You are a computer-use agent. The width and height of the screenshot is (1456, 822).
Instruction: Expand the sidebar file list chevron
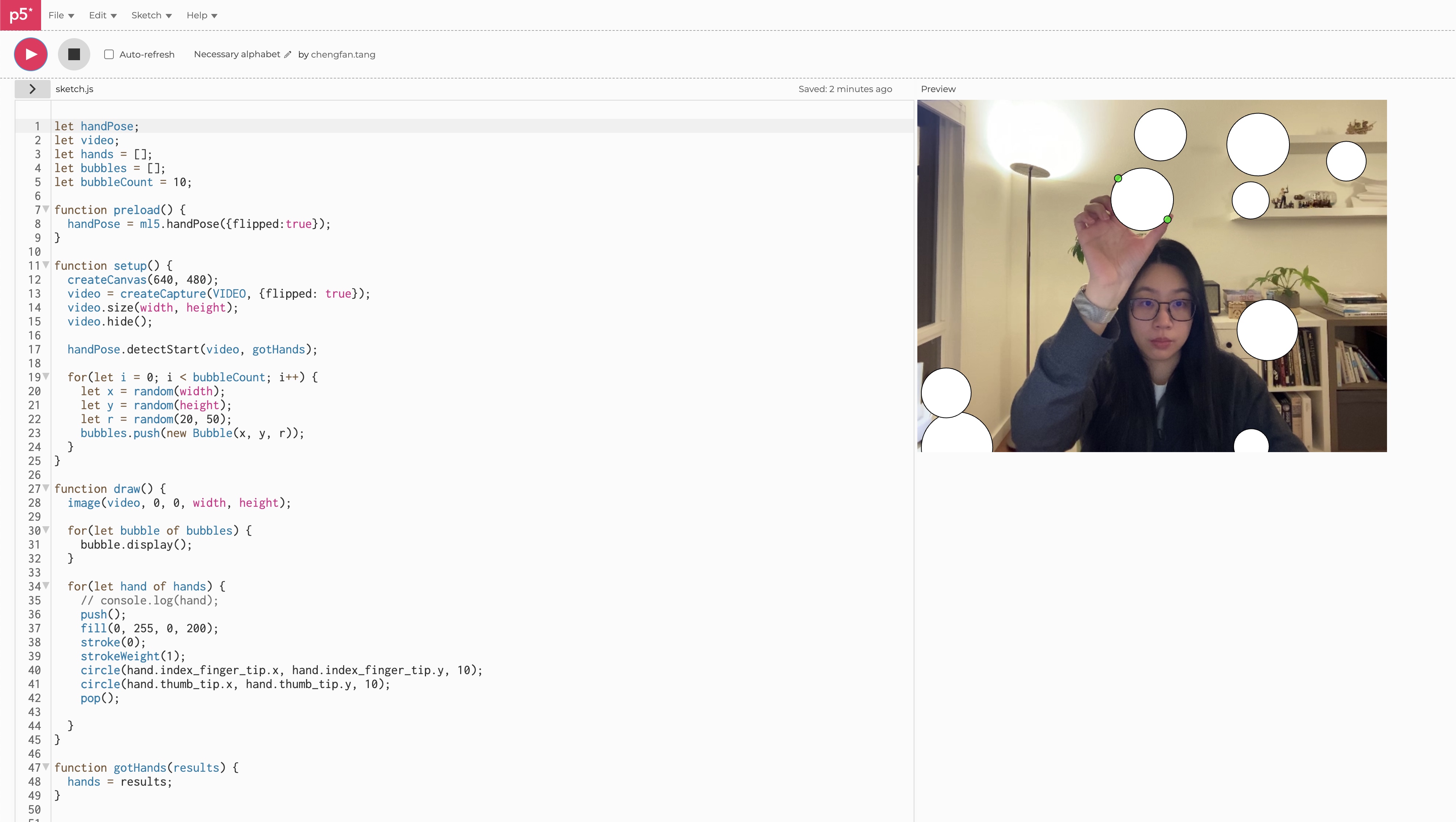pyautogui.click(x=32, y=89)
